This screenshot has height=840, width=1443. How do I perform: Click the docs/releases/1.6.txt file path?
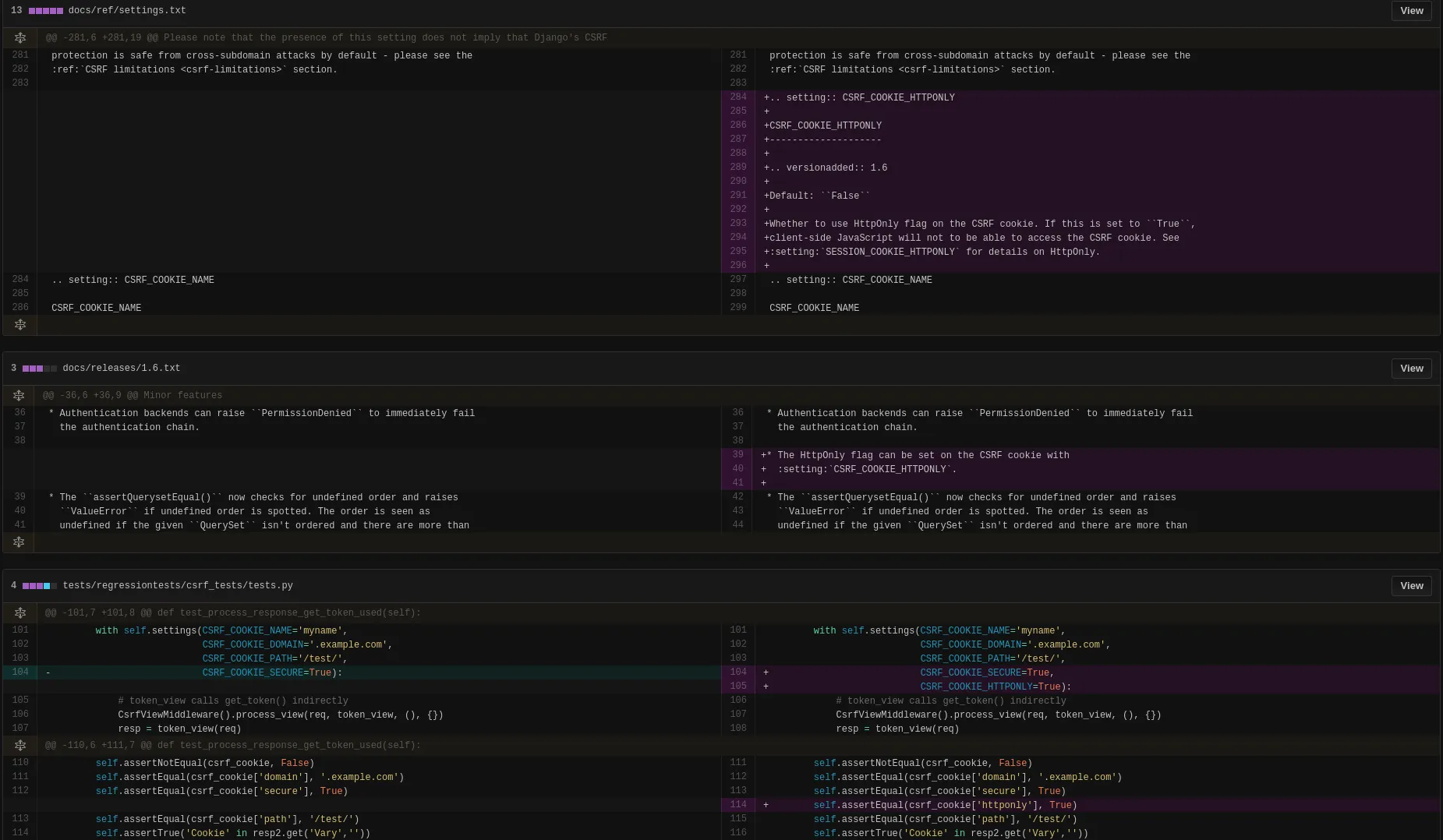[122, 369]
